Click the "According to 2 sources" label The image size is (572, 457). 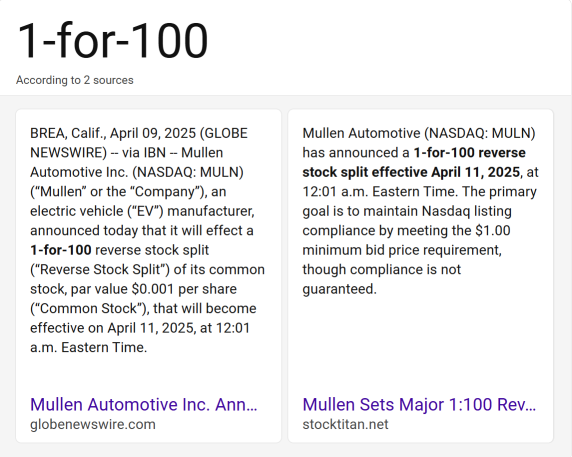tap(75, 80)
